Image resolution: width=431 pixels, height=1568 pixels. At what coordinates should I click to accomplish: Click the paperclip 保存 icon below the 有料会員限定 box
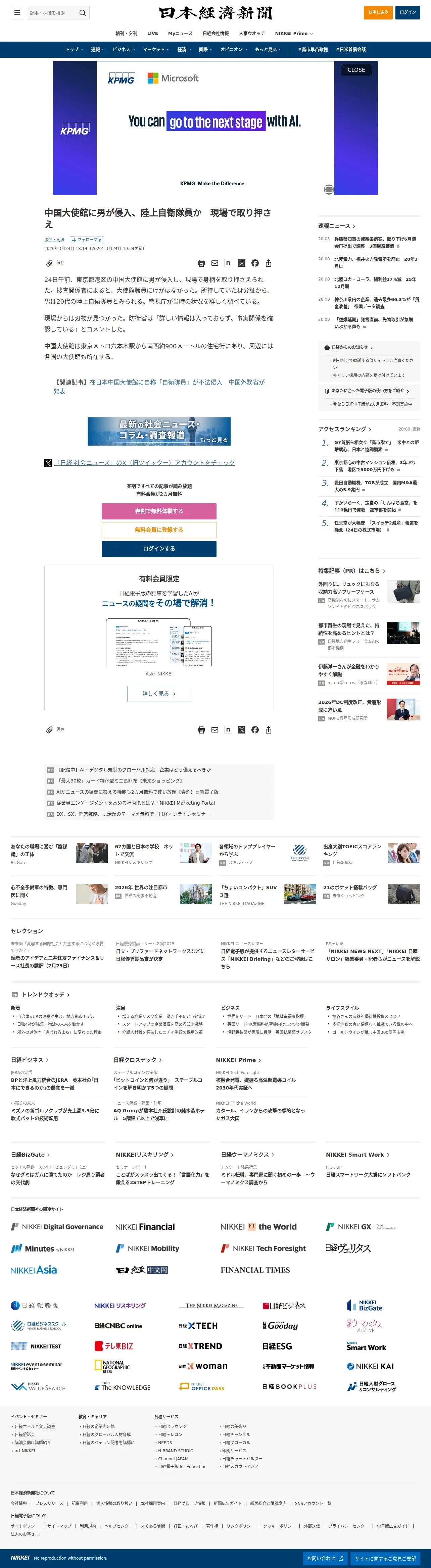[49, 729]
